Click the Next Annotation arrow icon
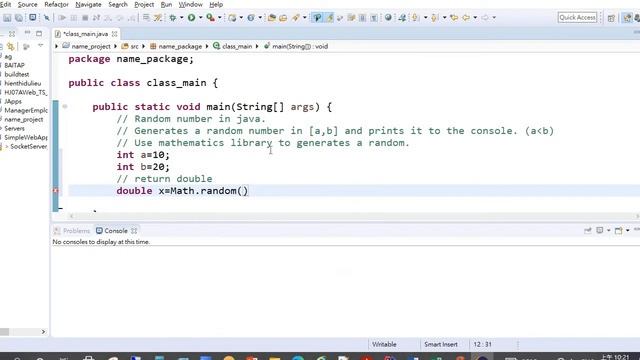Image resolution: width=640 pixels, height=360 pixels. click(416, 18)
